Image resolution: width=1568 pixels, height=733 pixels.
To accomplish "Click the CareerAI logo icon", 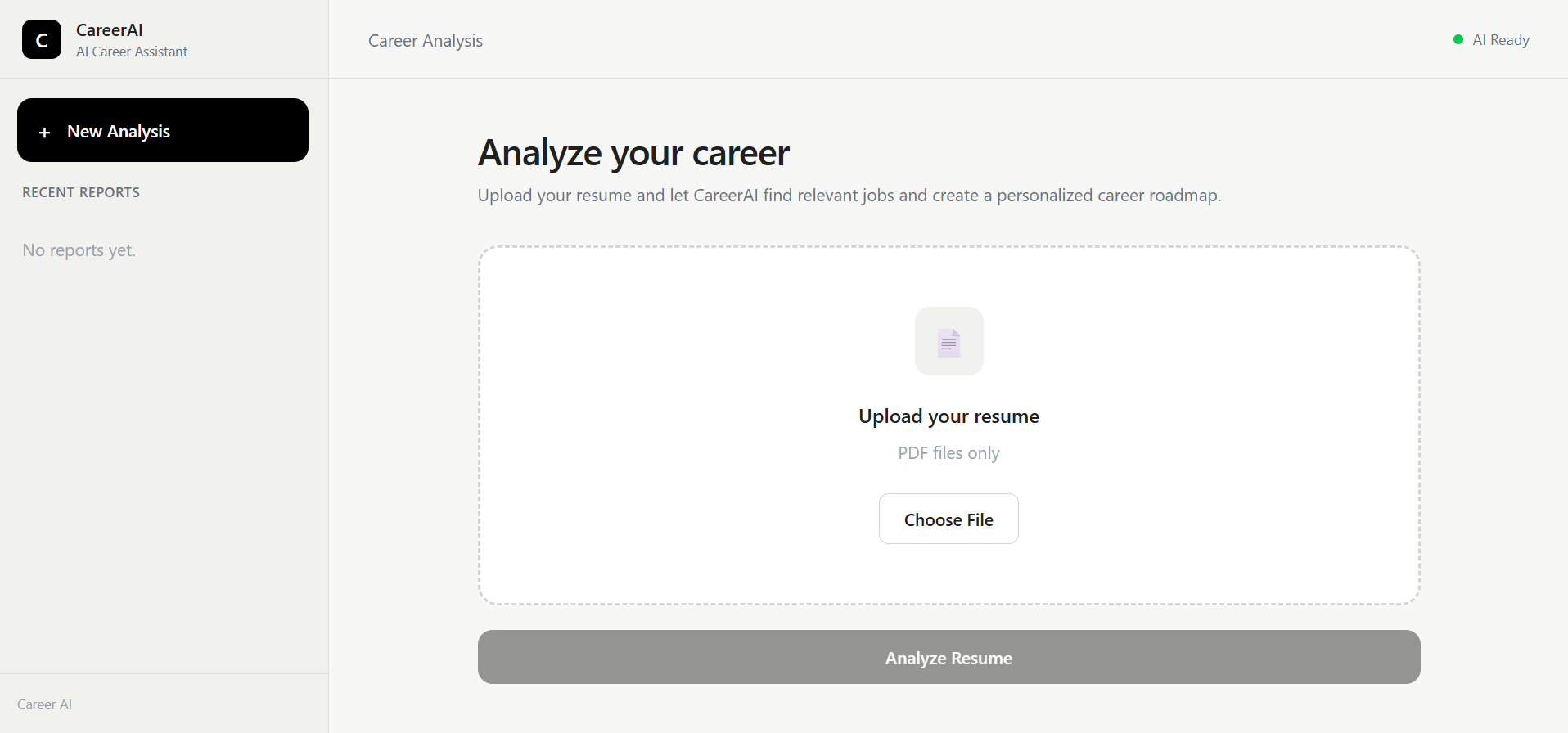I will [x=42, y=39].
